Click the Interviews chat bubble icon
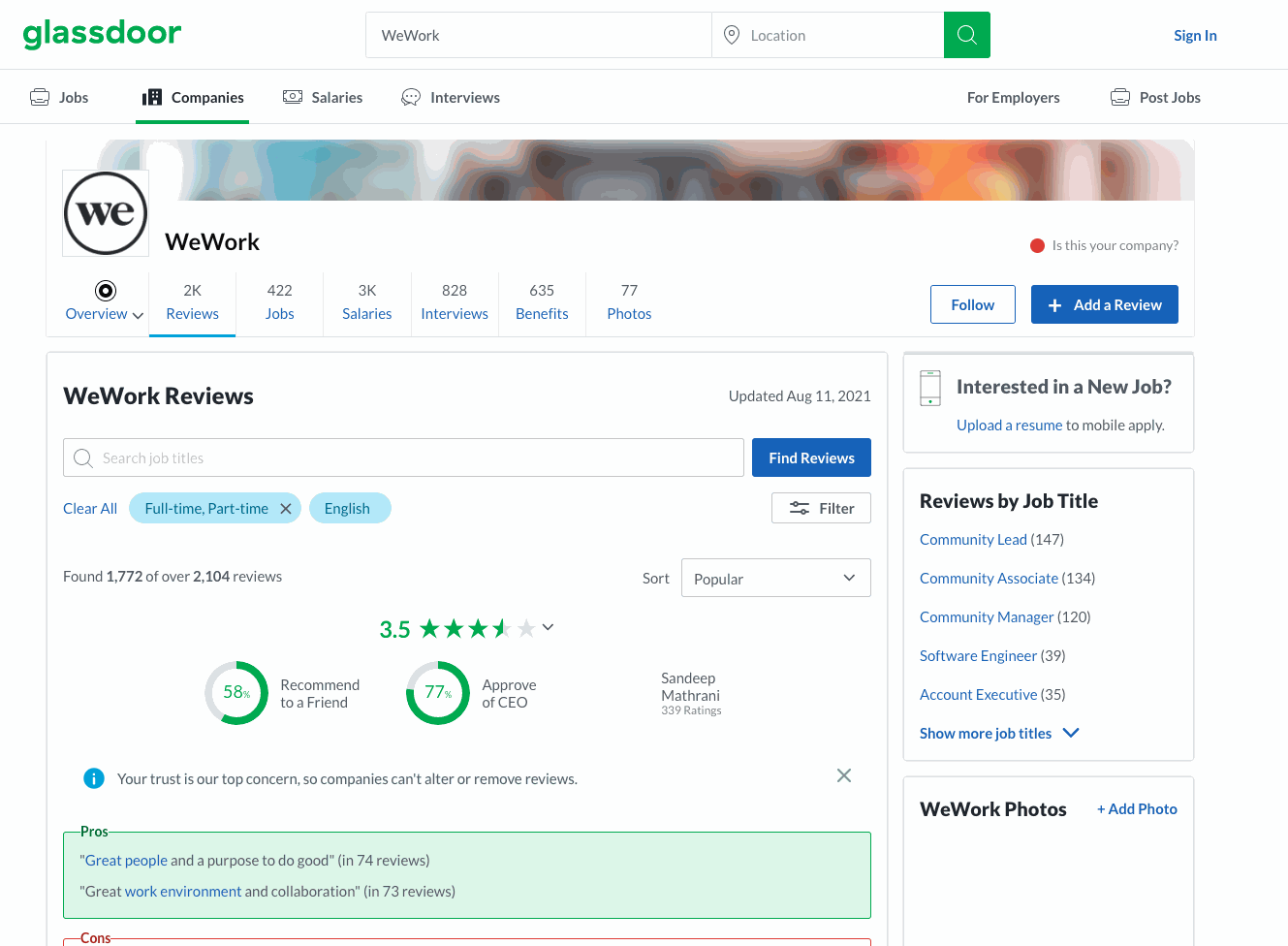This screenshot has height=946, width=1288. pos(411,97)
